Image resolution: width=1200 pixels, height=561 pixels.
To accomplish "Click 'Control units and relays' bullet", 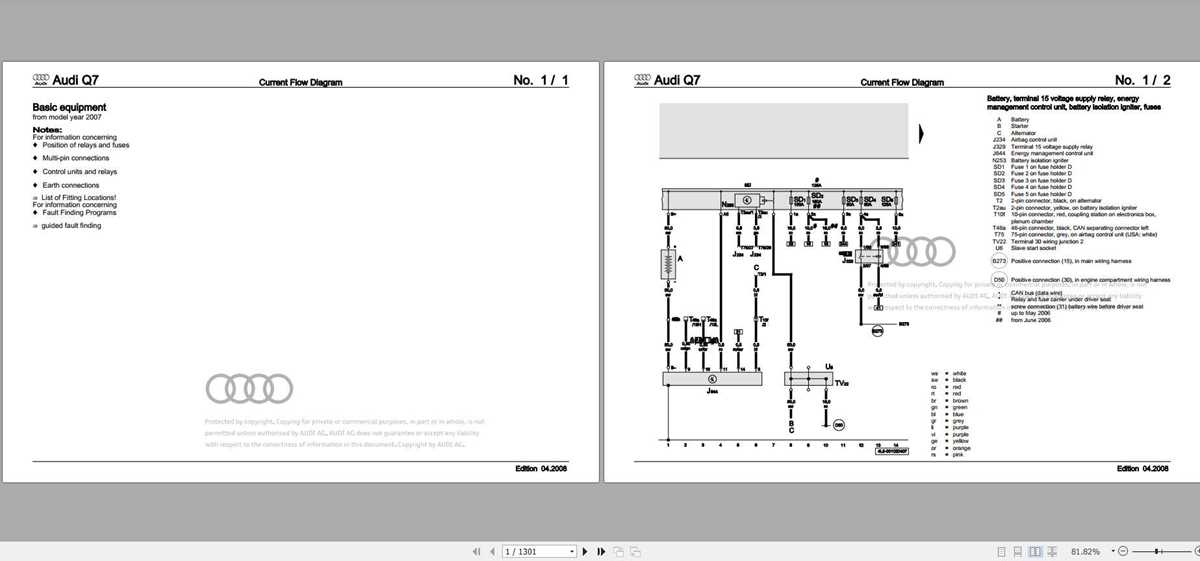I will click(79, 172).
